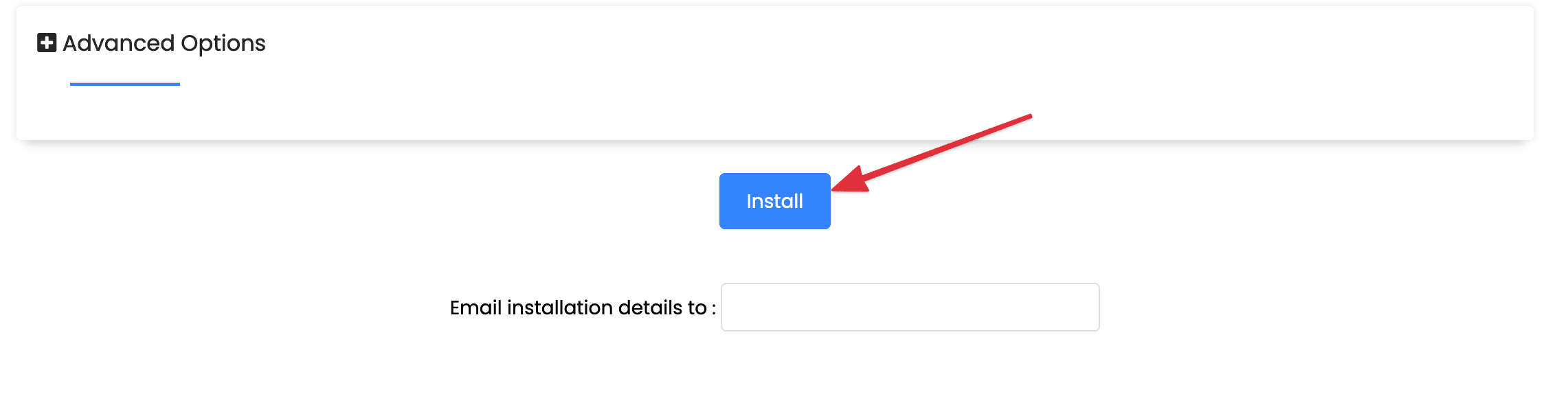Click the email installation details field
The image size is (1568, 394).
[x=910, y=308]
